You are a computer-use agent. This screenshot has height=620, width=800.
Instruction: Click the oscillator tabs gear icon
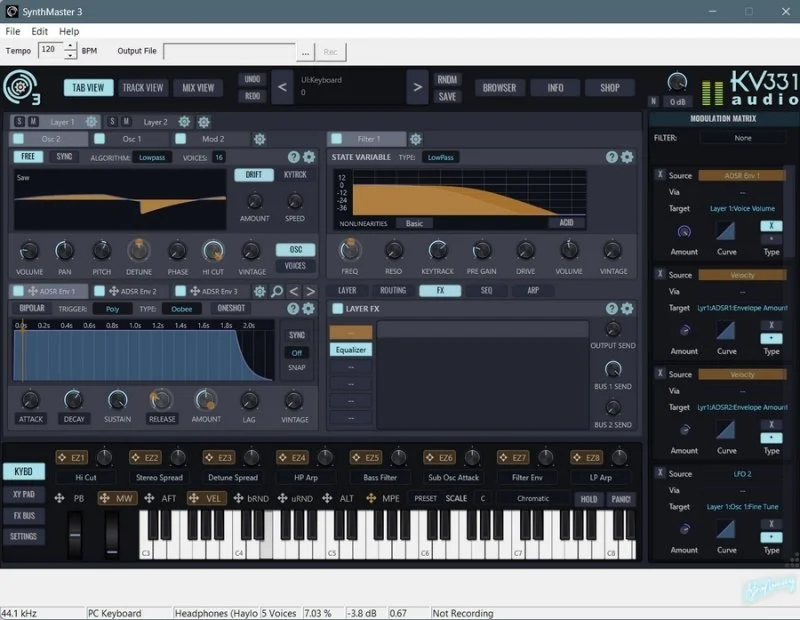tap(260, 139)
